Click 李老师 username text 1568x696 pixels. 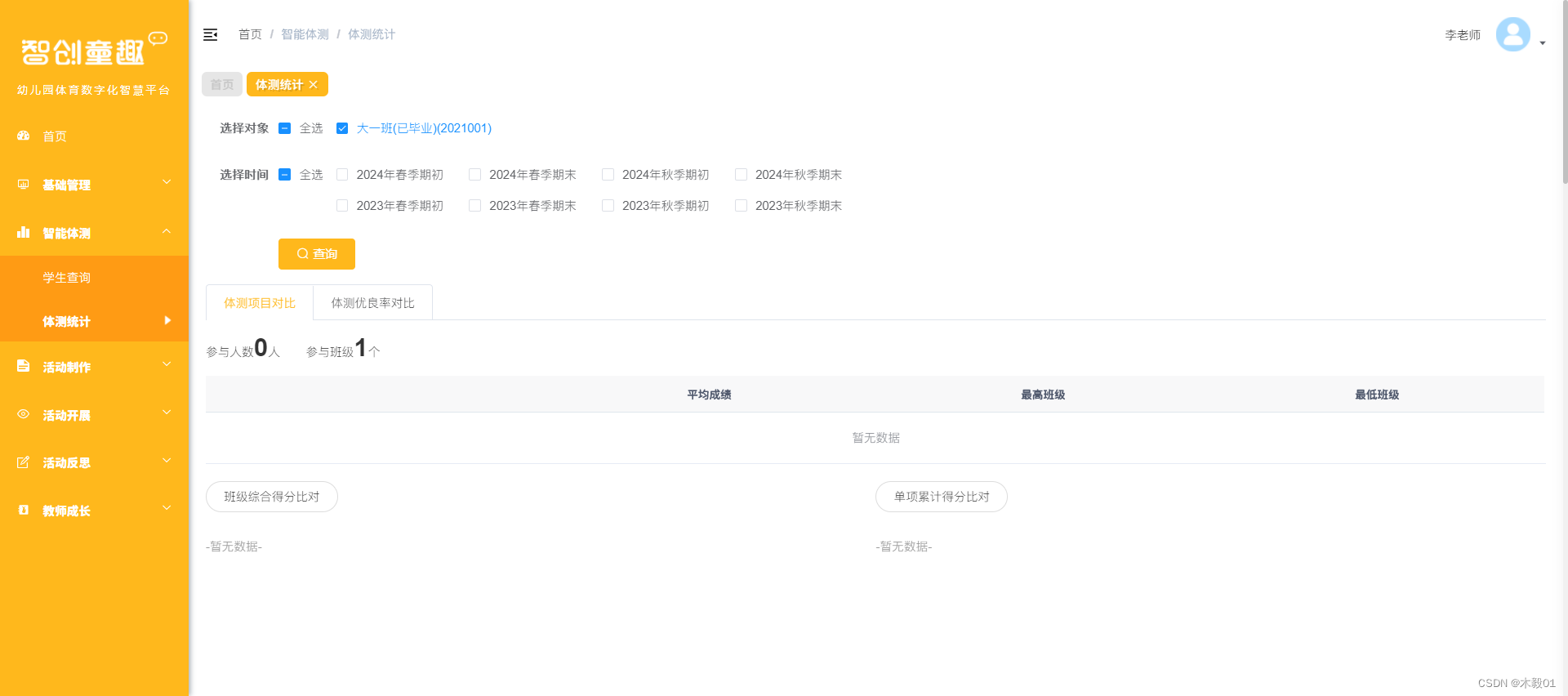(x=1463, y=35)
